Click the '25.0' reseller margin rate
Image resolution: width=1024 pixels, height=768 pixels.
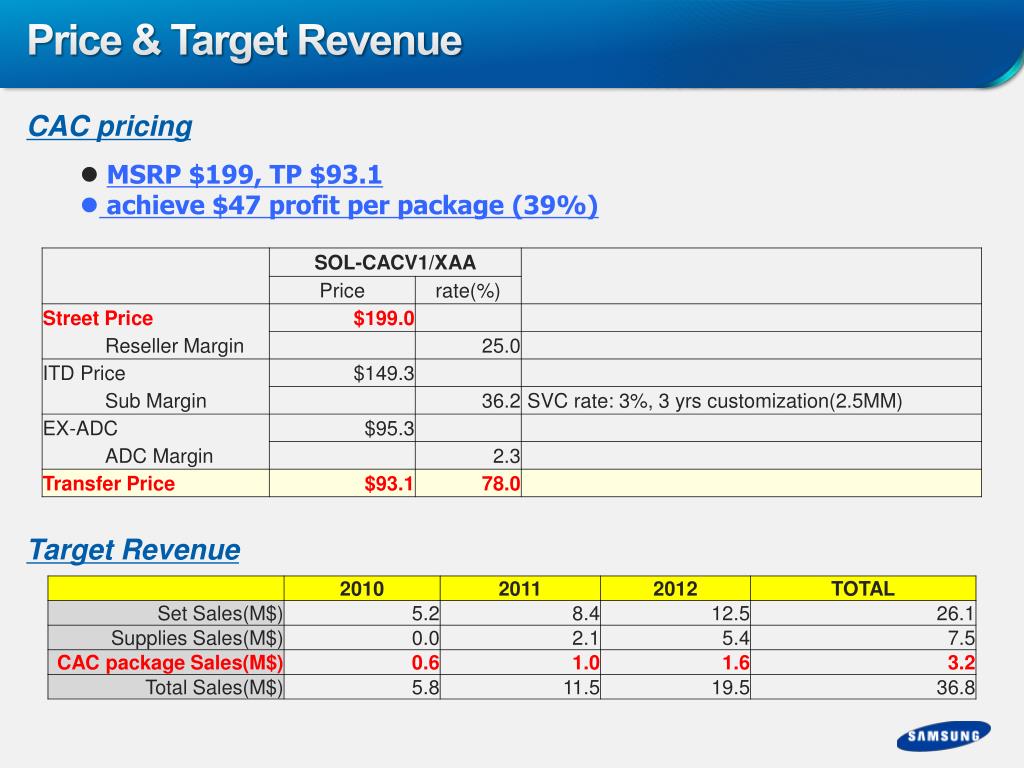click(x=501, y=345)
